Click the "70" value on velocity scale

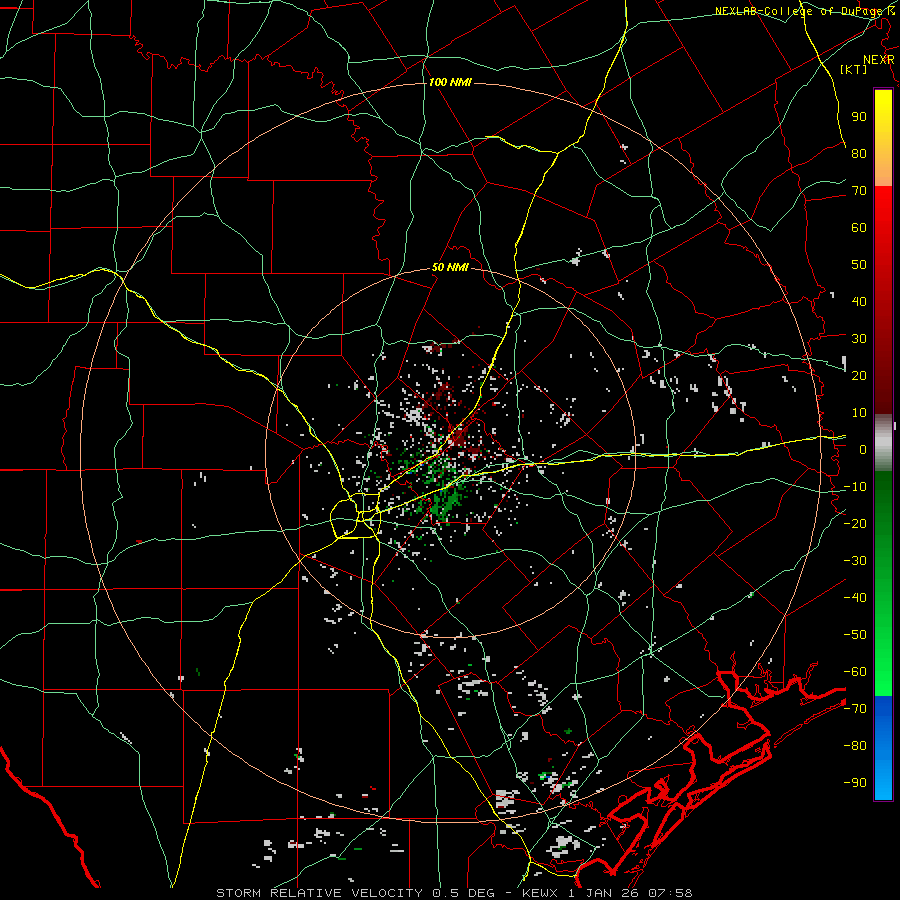point(859,191)
